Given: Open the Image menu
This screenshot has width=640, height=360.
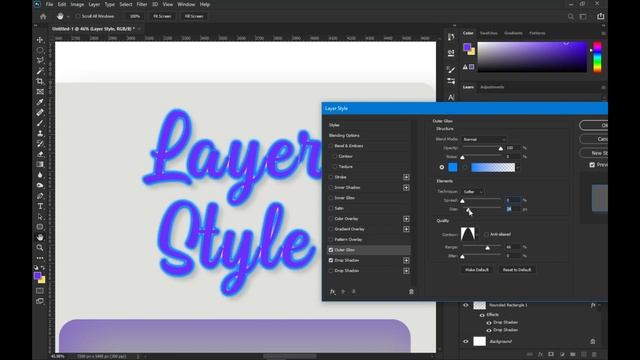Looking at the screenshot, I should click(x=77, y=4).
